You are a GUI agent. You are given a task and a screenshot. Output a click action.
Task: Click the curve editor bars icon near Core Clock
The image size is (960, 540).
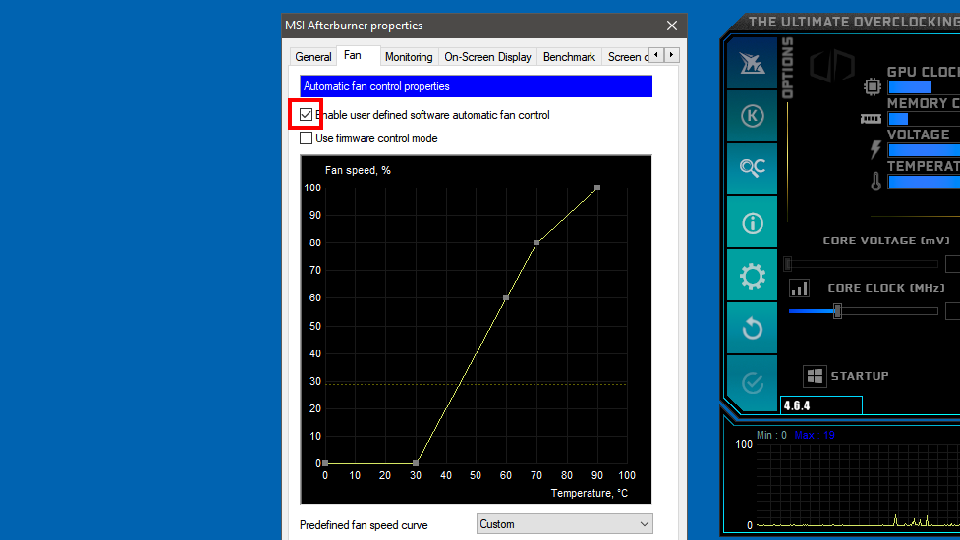[799, 288]
